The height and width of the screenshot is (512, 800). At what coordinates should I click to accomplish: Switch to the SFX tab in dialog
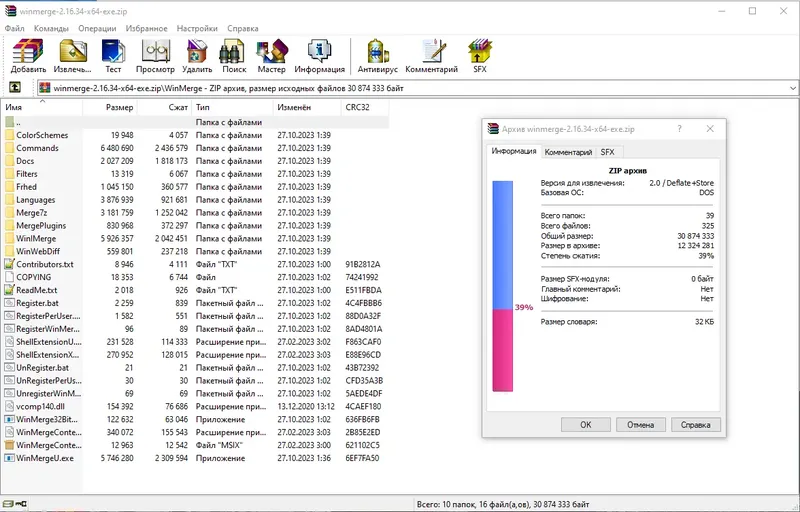click(x=607, y=152)
